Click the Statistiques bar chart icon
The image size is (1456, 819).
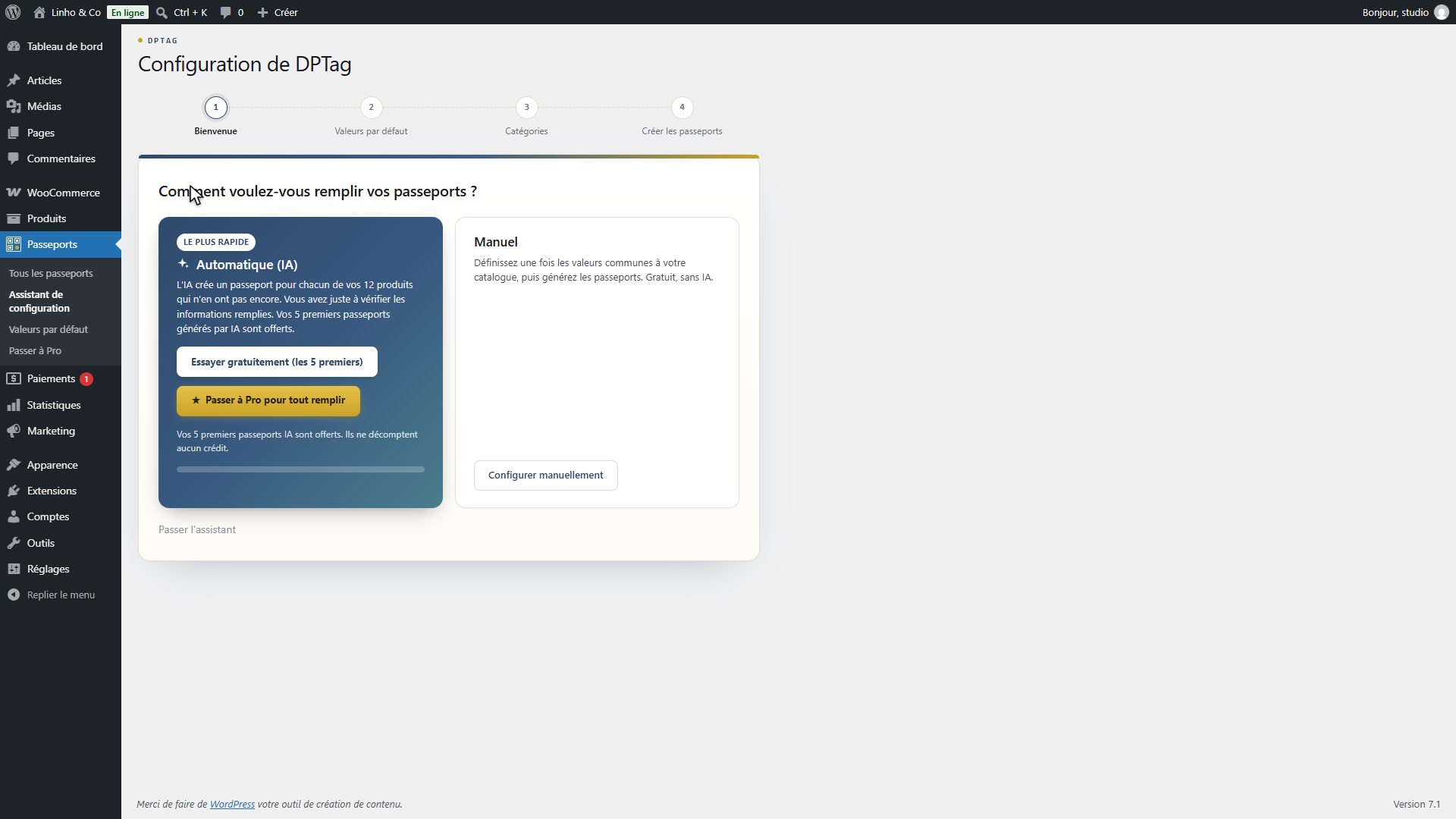[x=14, y=405]
